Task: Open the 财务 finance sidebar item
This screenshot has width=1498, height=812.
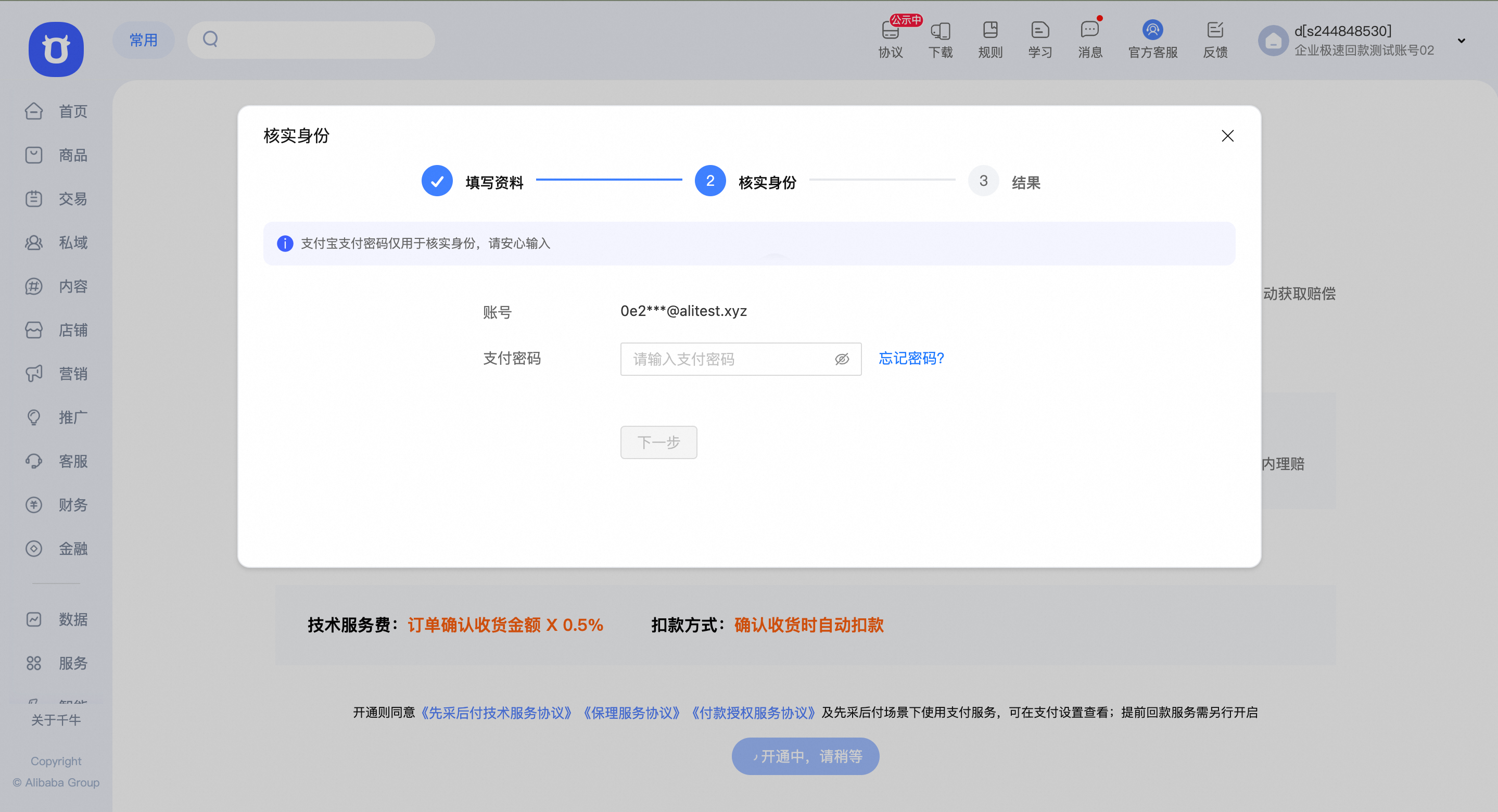Action: (x=56, y=505)
